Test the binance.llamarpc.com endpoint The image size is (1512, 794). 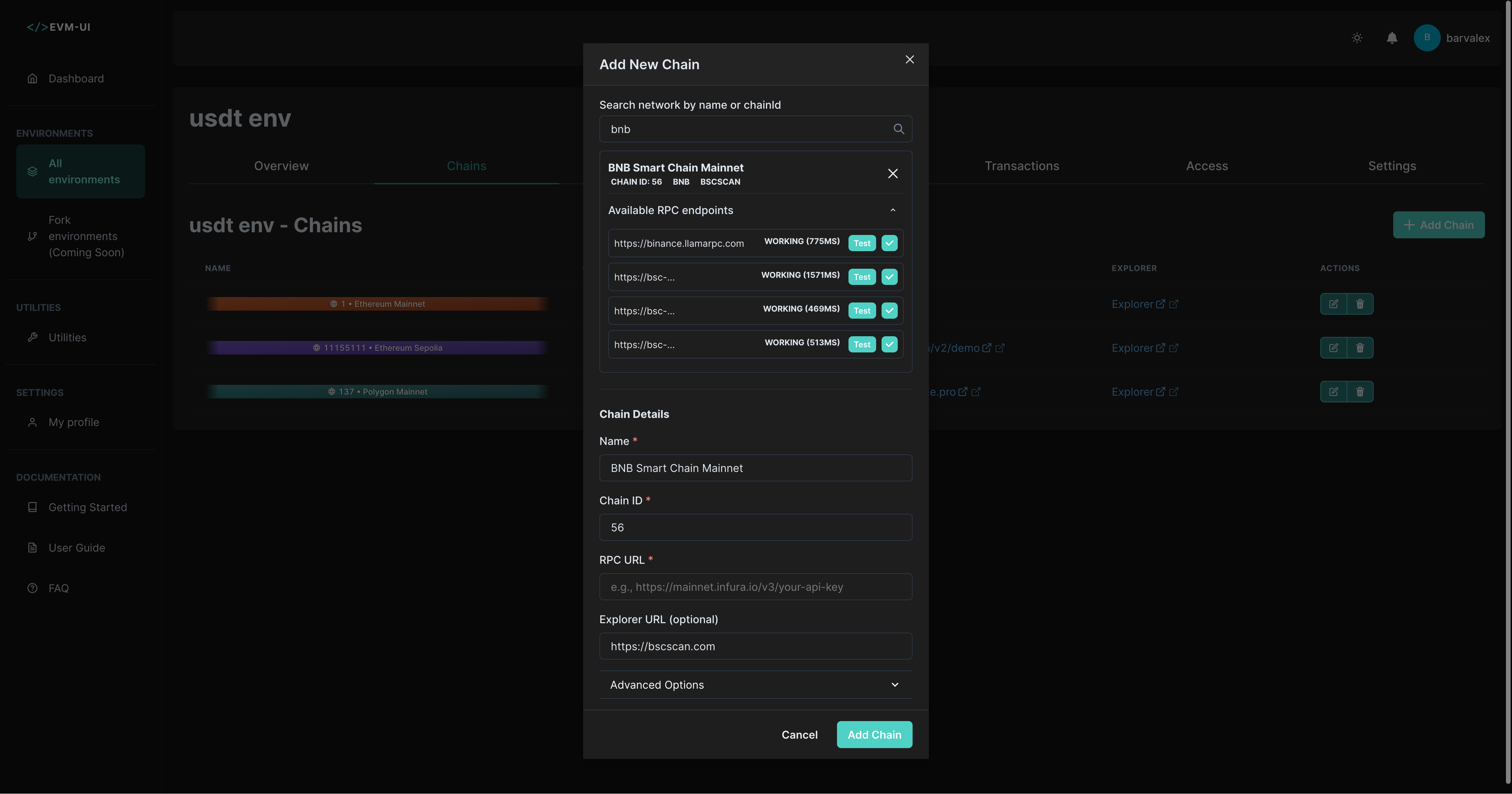click(862, 243)
